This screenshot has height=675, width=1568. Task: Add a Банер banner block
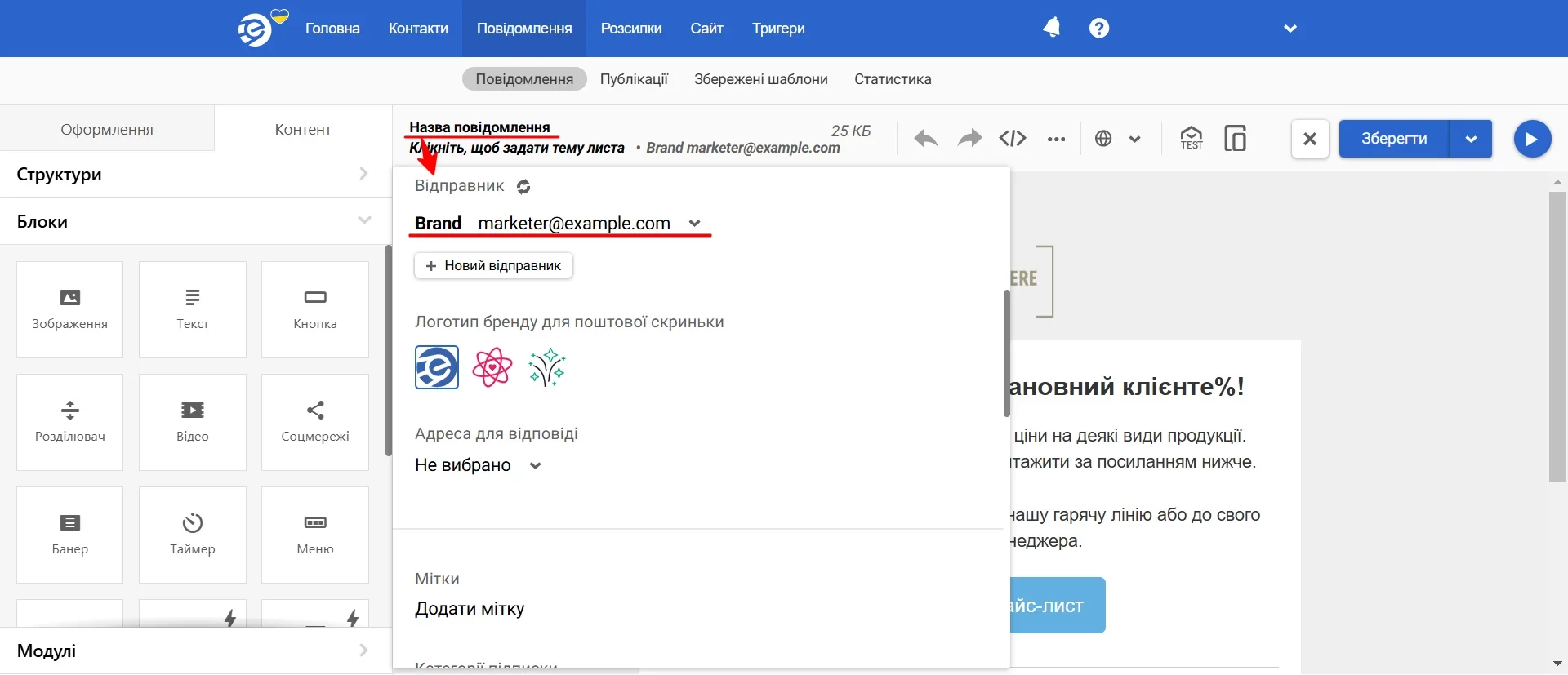pyautogui.click(x=70, y=535)
